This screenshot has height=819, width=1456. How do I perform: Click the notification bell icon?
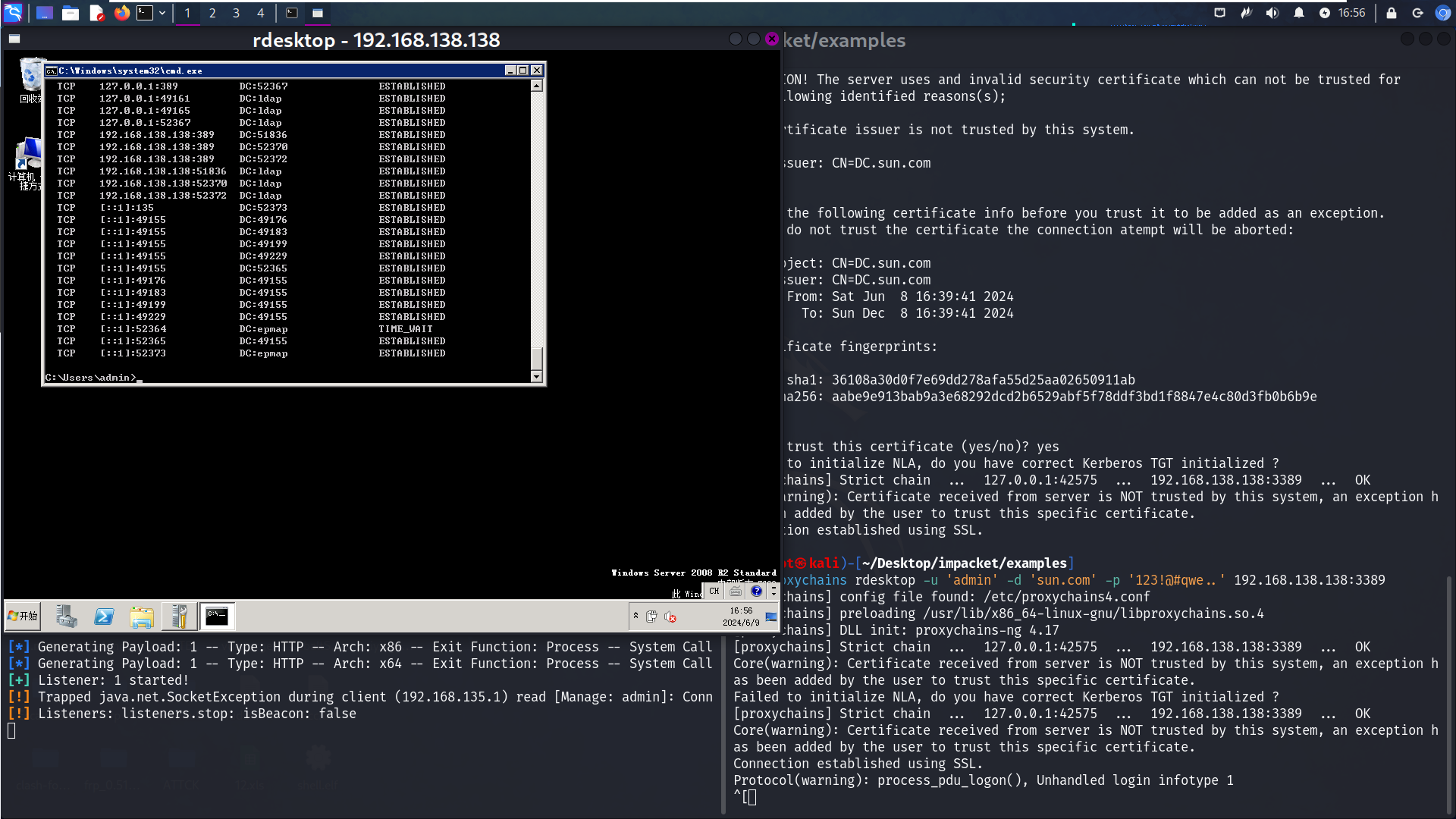pyautogui.click(x=1299, y=13)
